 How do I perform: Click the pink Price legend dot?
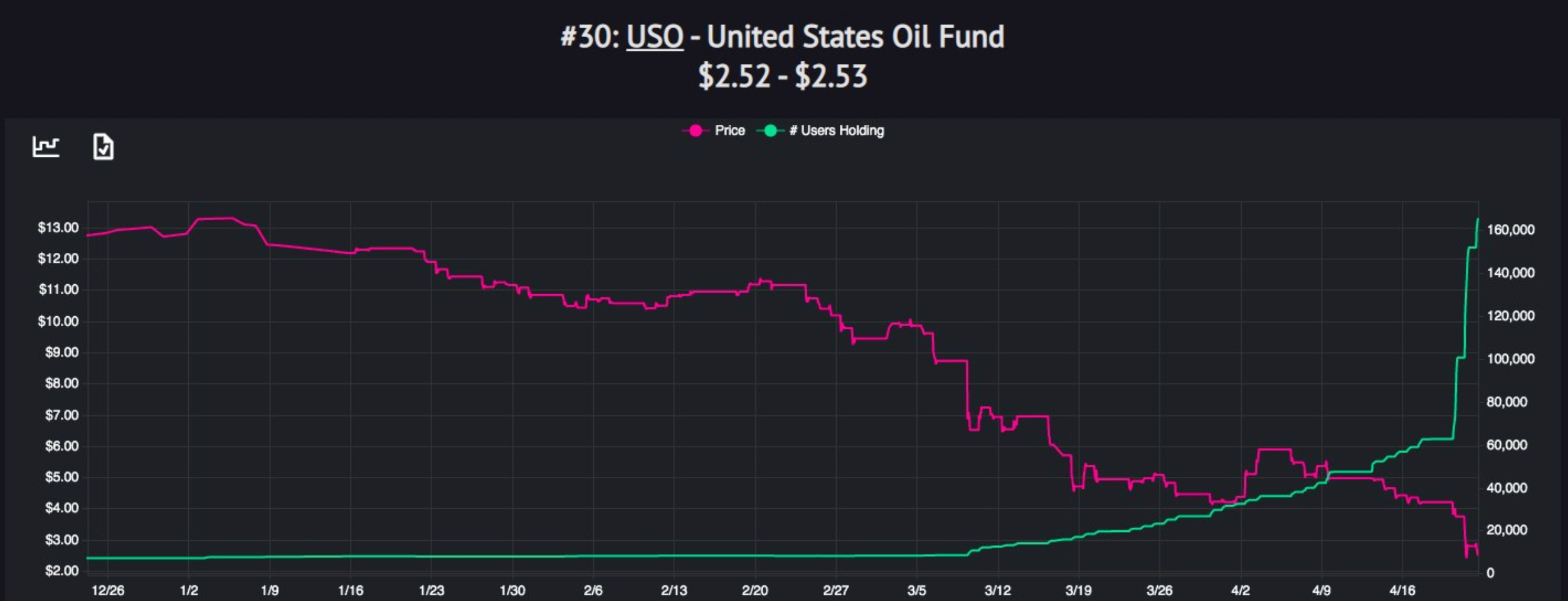[696, 130]
